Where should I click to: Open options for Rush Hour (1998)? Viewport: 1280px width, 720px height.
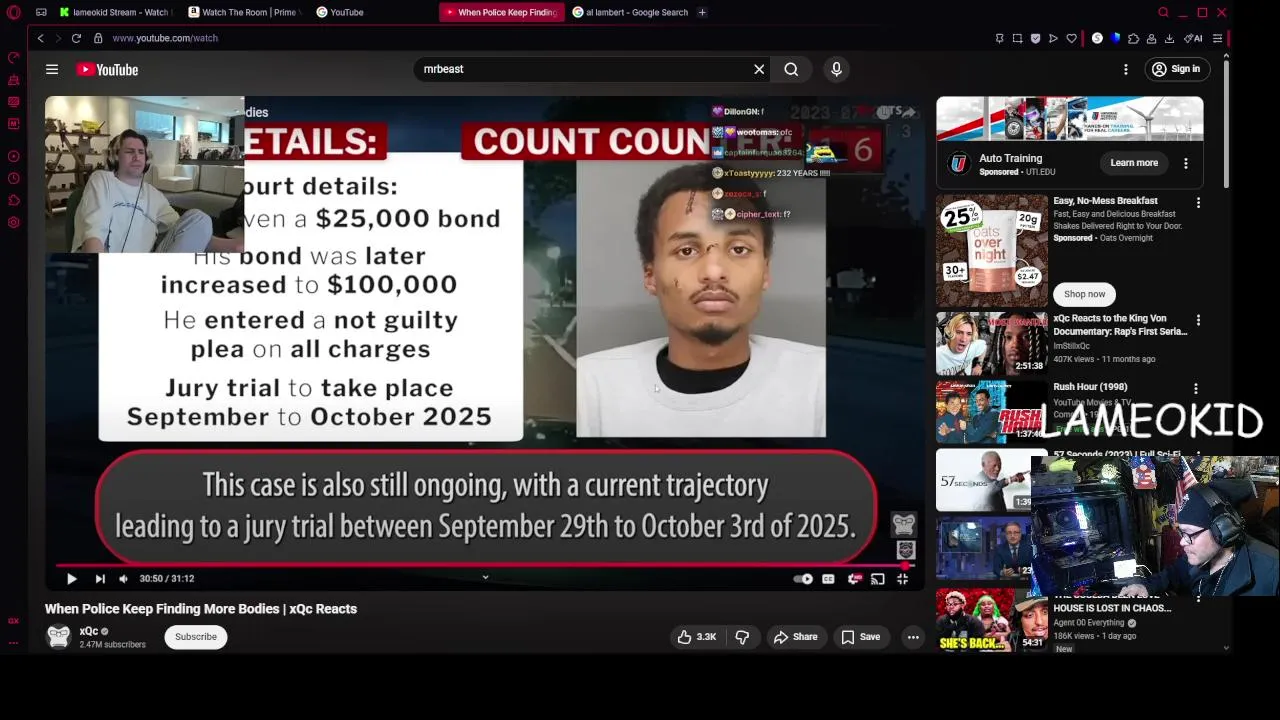tap(1196, 388)
